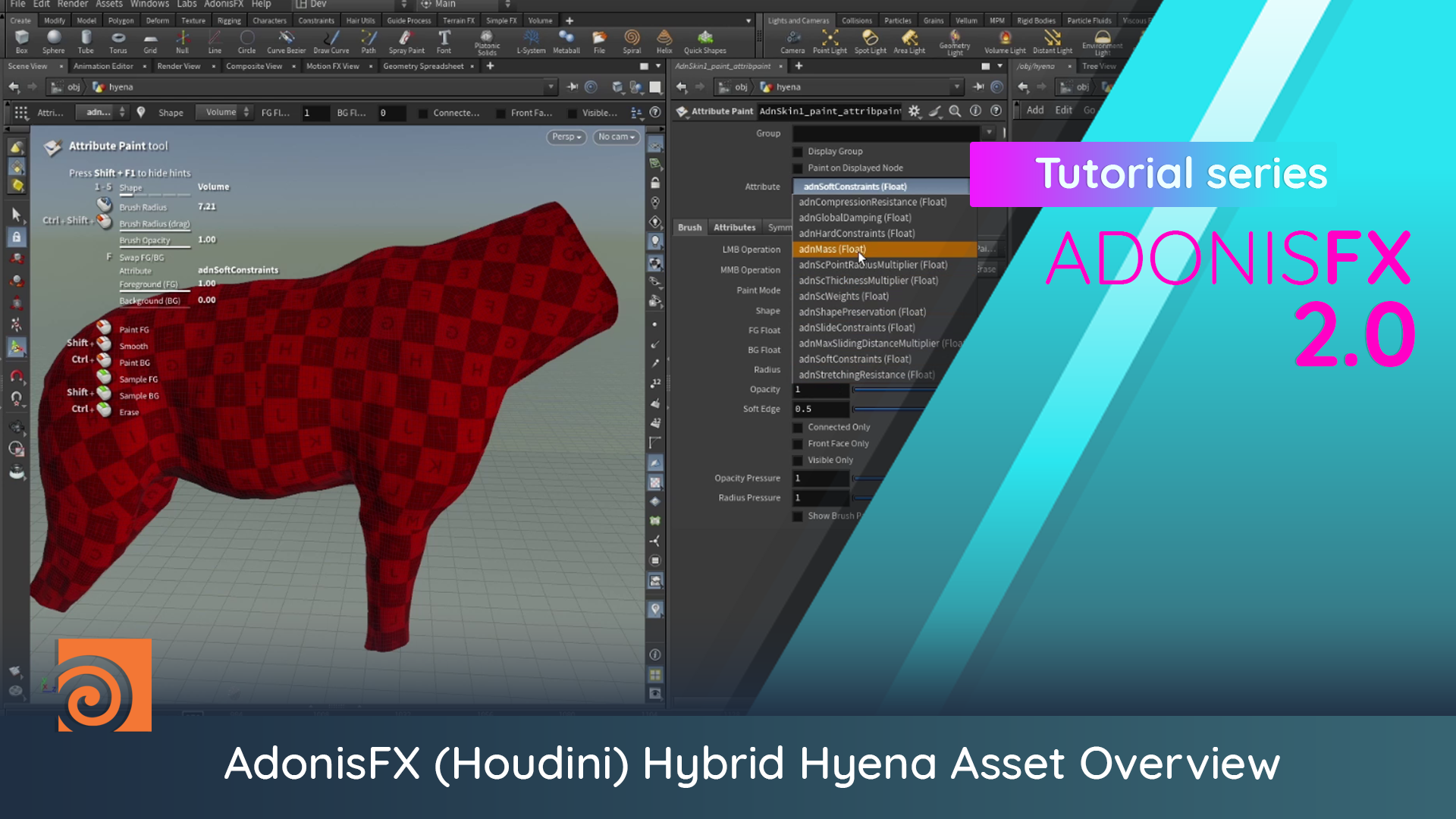Click the Spray Paint shelf tool
Image resolution: width=1456 pixels, height=819 pixels.
tap(406, 42)
